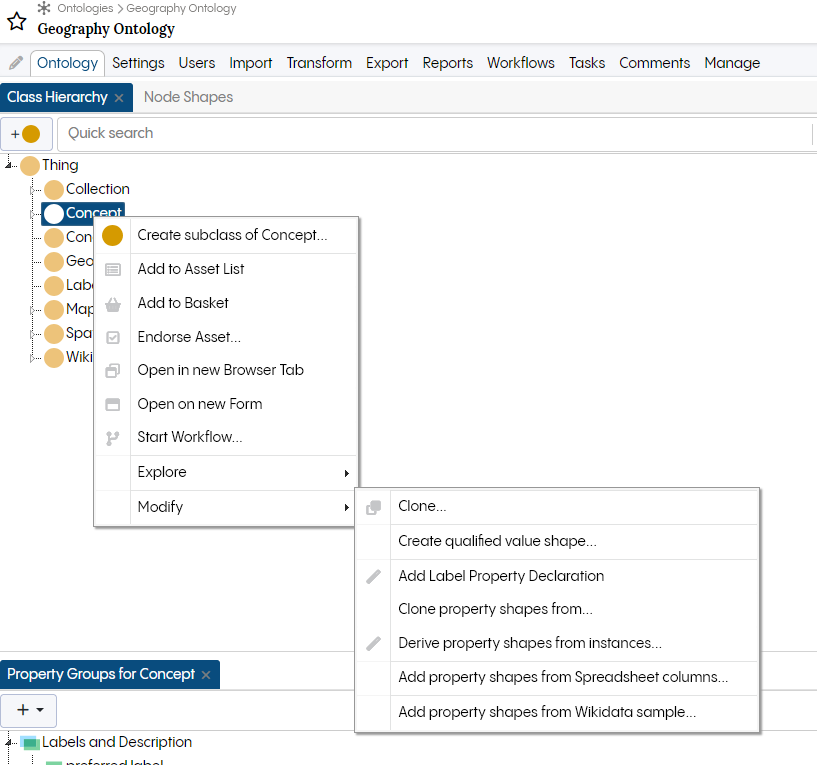Screen dimensions: 817x765
Task: Click the star favorite icon near the breadcrumb
Action: click(15, 21)
